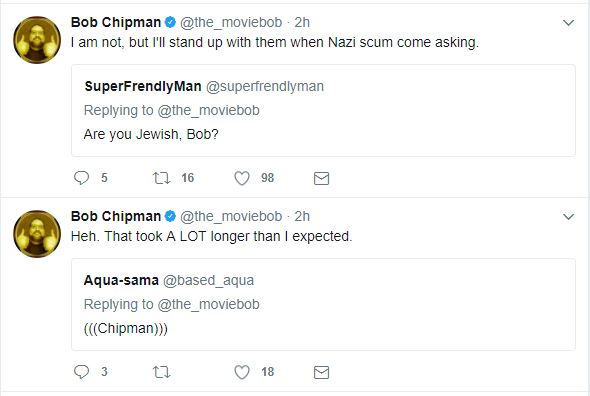Click envelope icon on second tweet
Viewport: 590px width, 396px height.
click(x=321, y=373)
